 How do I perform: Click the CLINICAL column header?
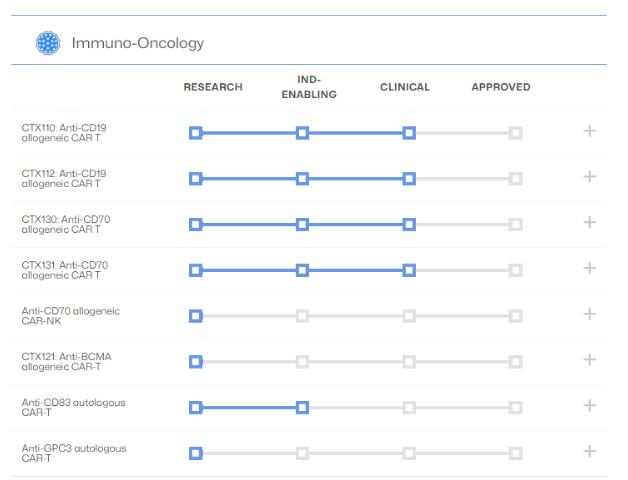[x=405, y=87]
